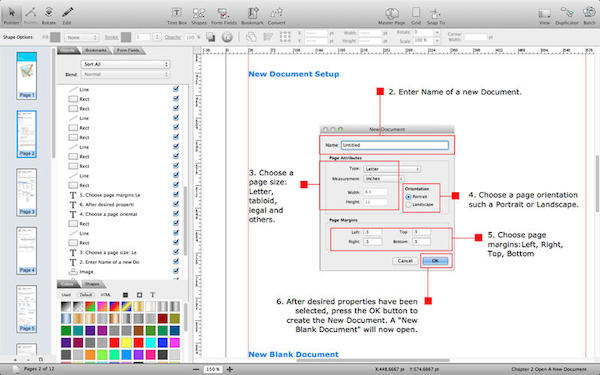
Task: Switch to the Form Fields panel tab
Action: [x=128, y=51]
